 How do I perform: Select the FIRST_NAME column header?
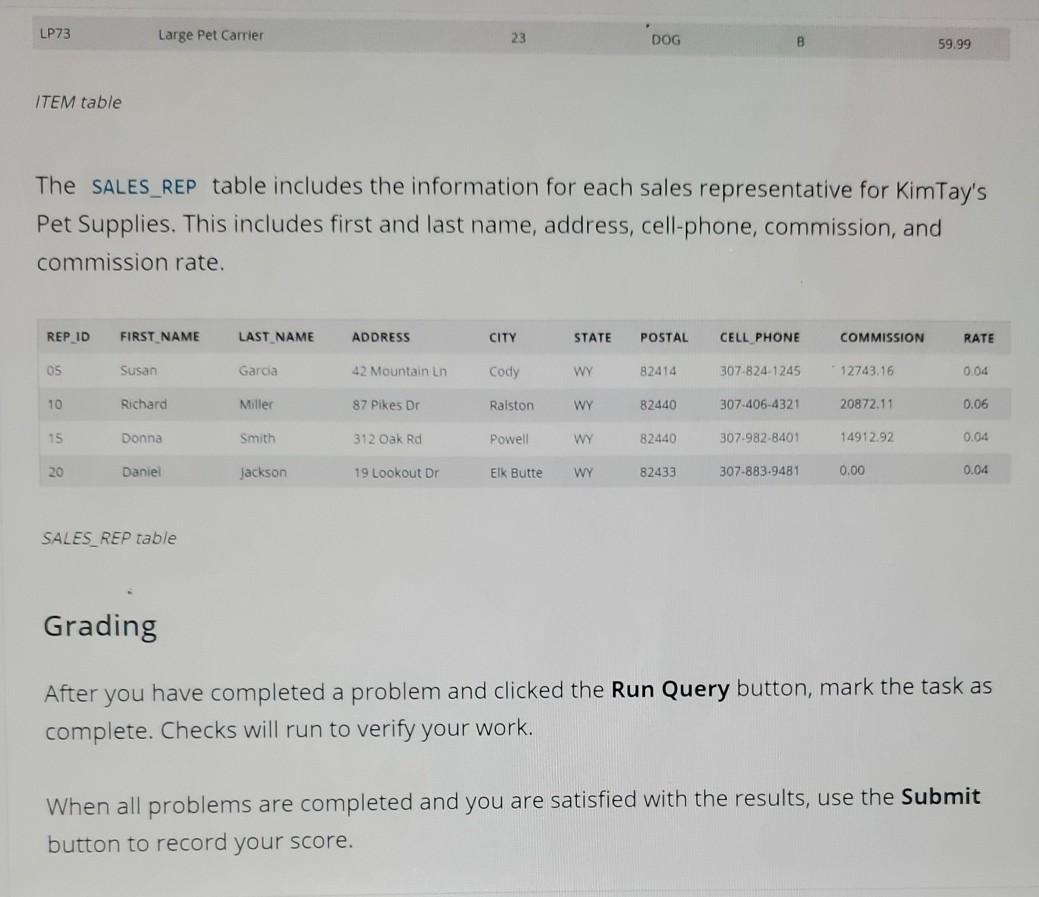(160, 337)
